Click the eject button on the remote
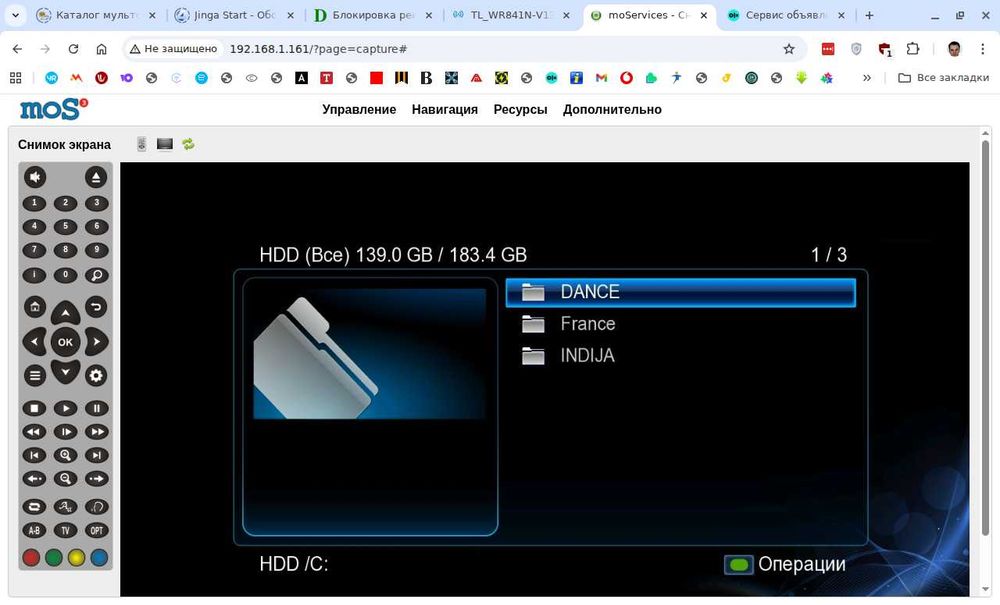 tap(96, 177)
